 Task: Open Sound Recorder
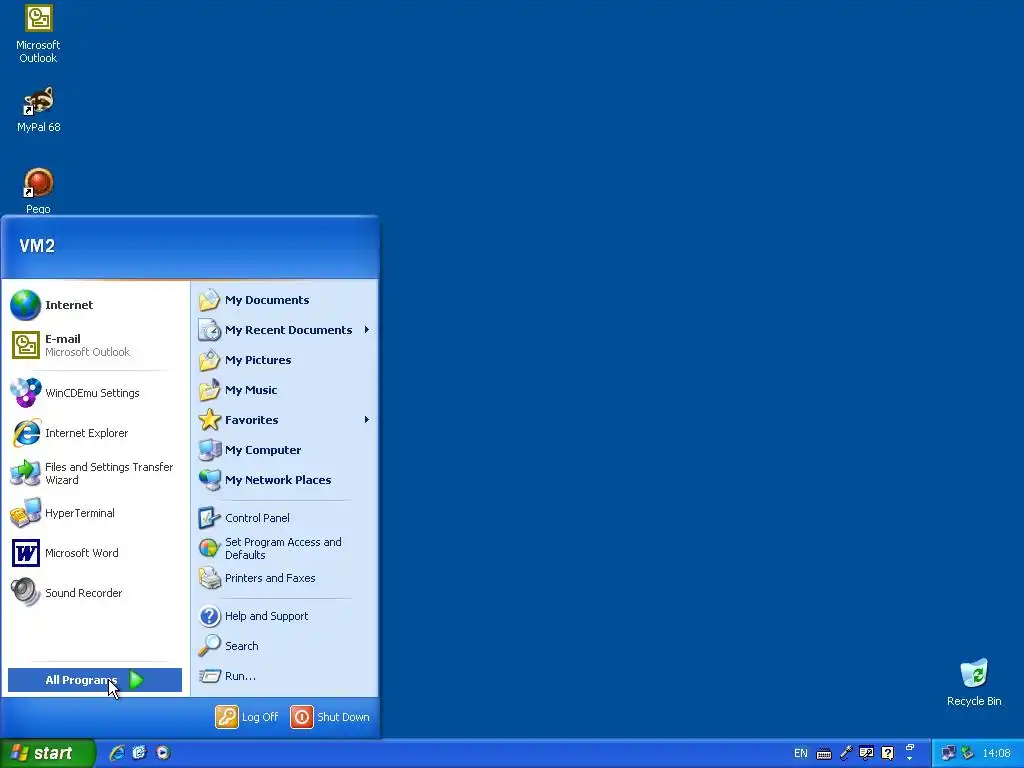pos(95,593)
